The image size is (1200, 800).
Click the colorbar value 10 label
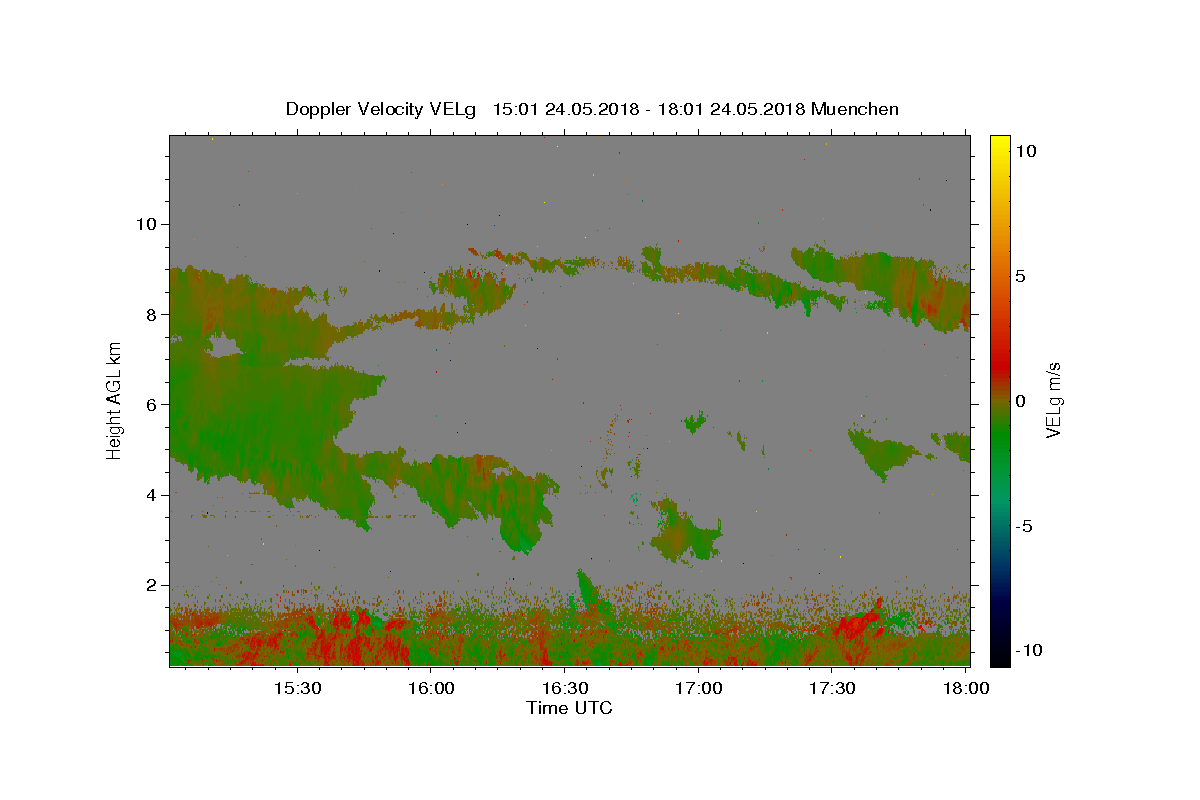(x=1025, y=151)
